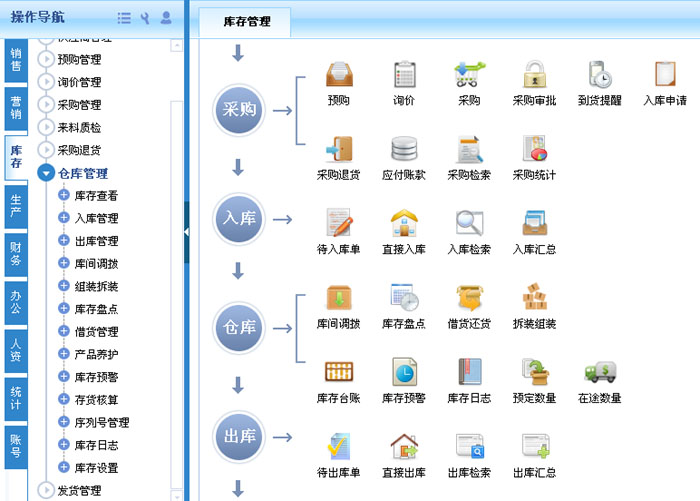Click the 库存盘点 inventory count icon
The width and height of the screenshot is (700, 501).
[404, 298]
